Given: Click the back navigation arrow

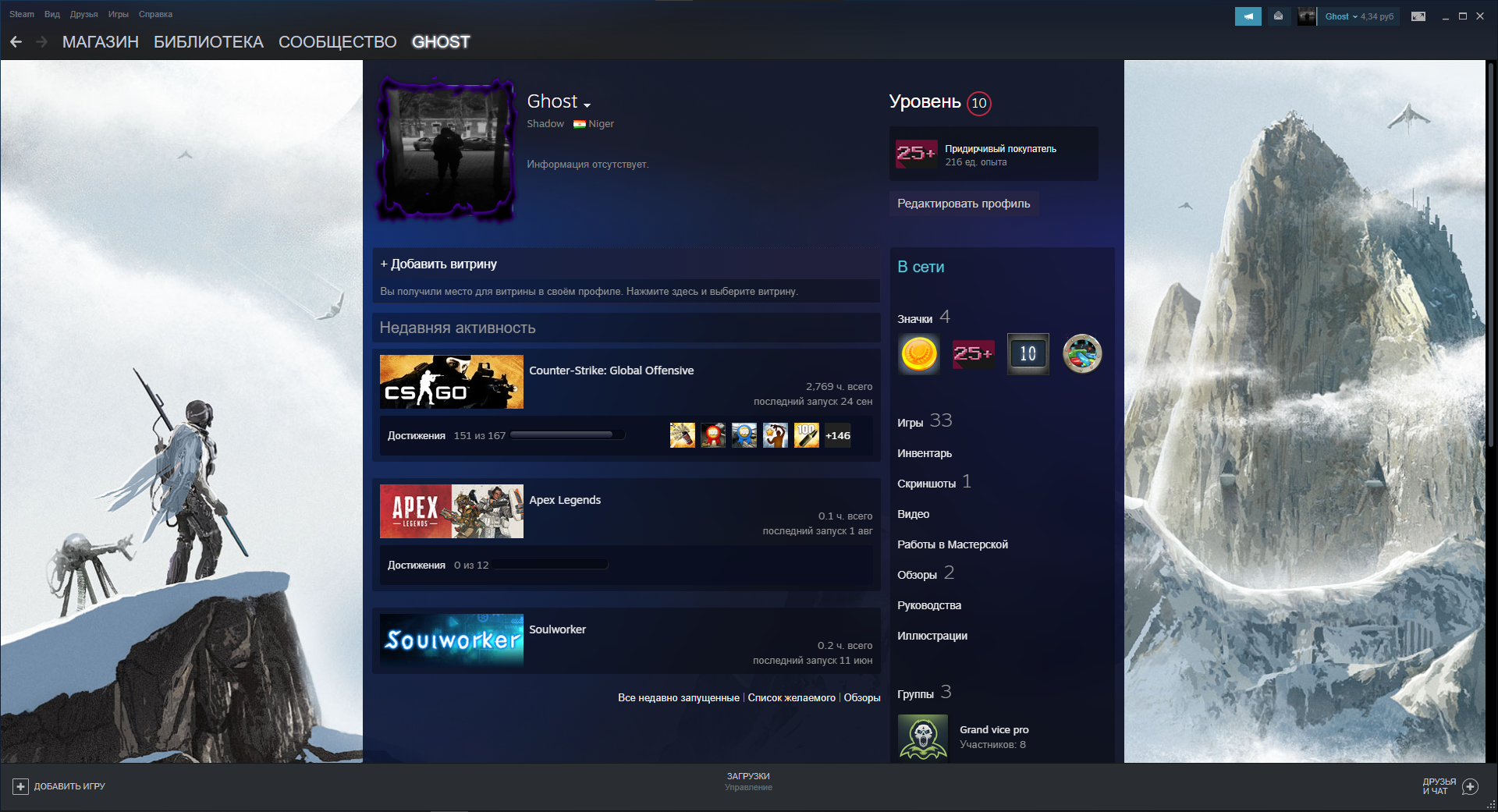Looking at the screenshot, I should pos(16,42).
